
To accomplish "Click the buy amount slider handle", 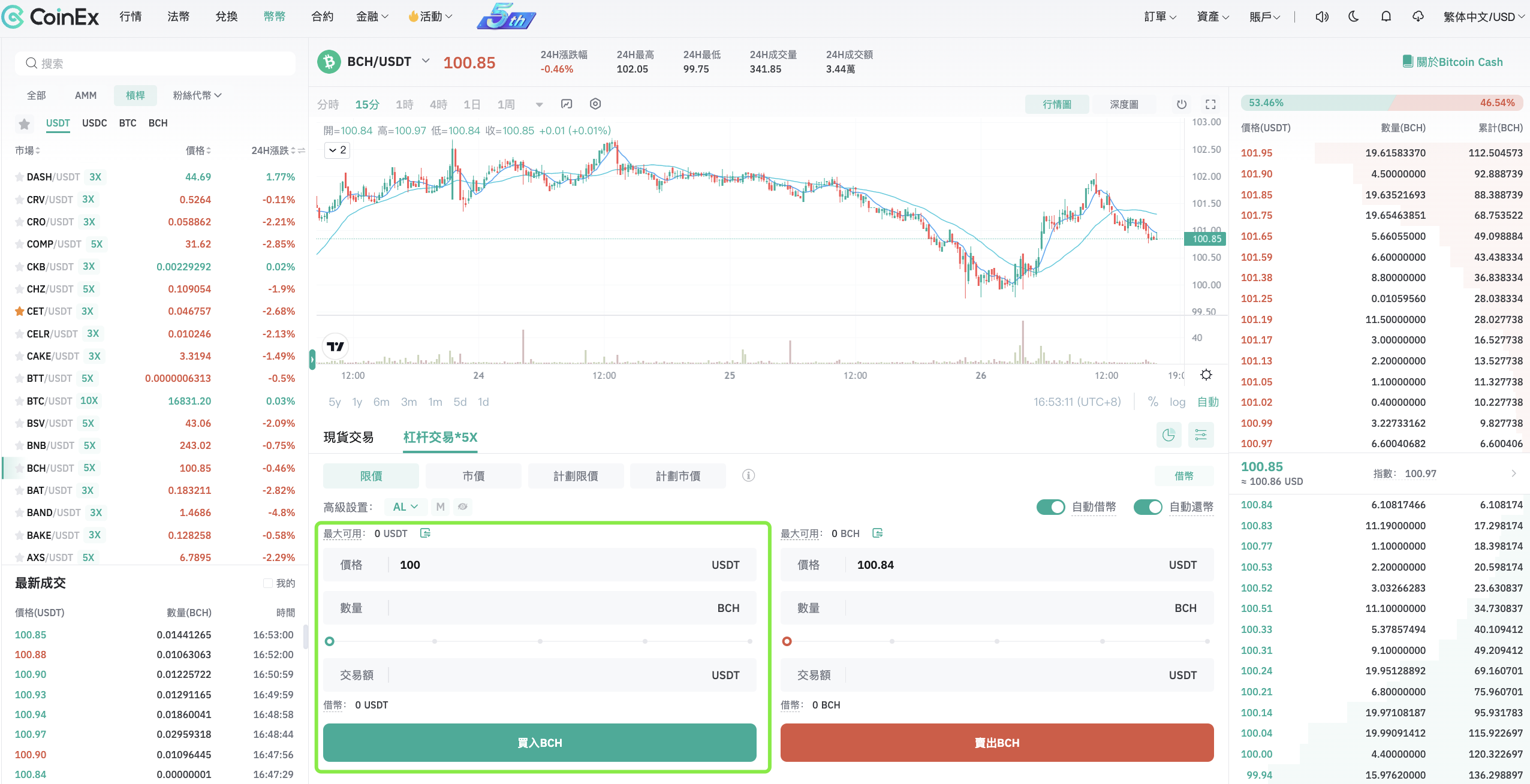I will click(329, 641).
